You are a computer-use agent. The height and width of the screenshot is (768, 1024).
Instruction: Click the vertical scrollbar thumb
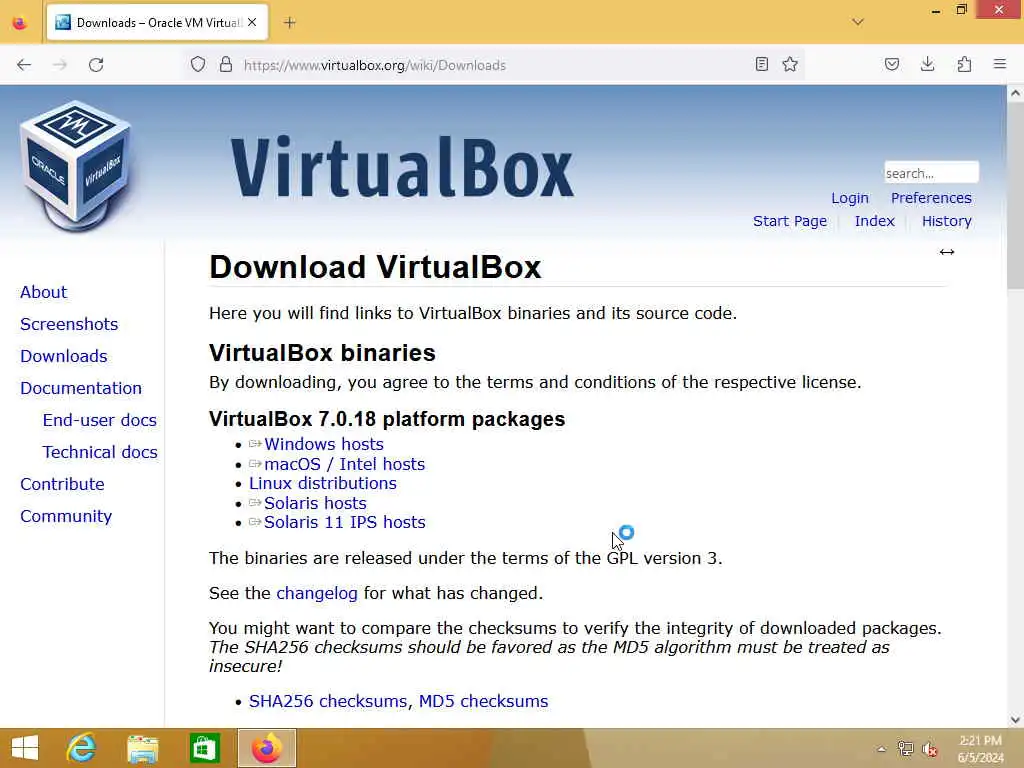pyautogui.click(x=1015, y=196)
